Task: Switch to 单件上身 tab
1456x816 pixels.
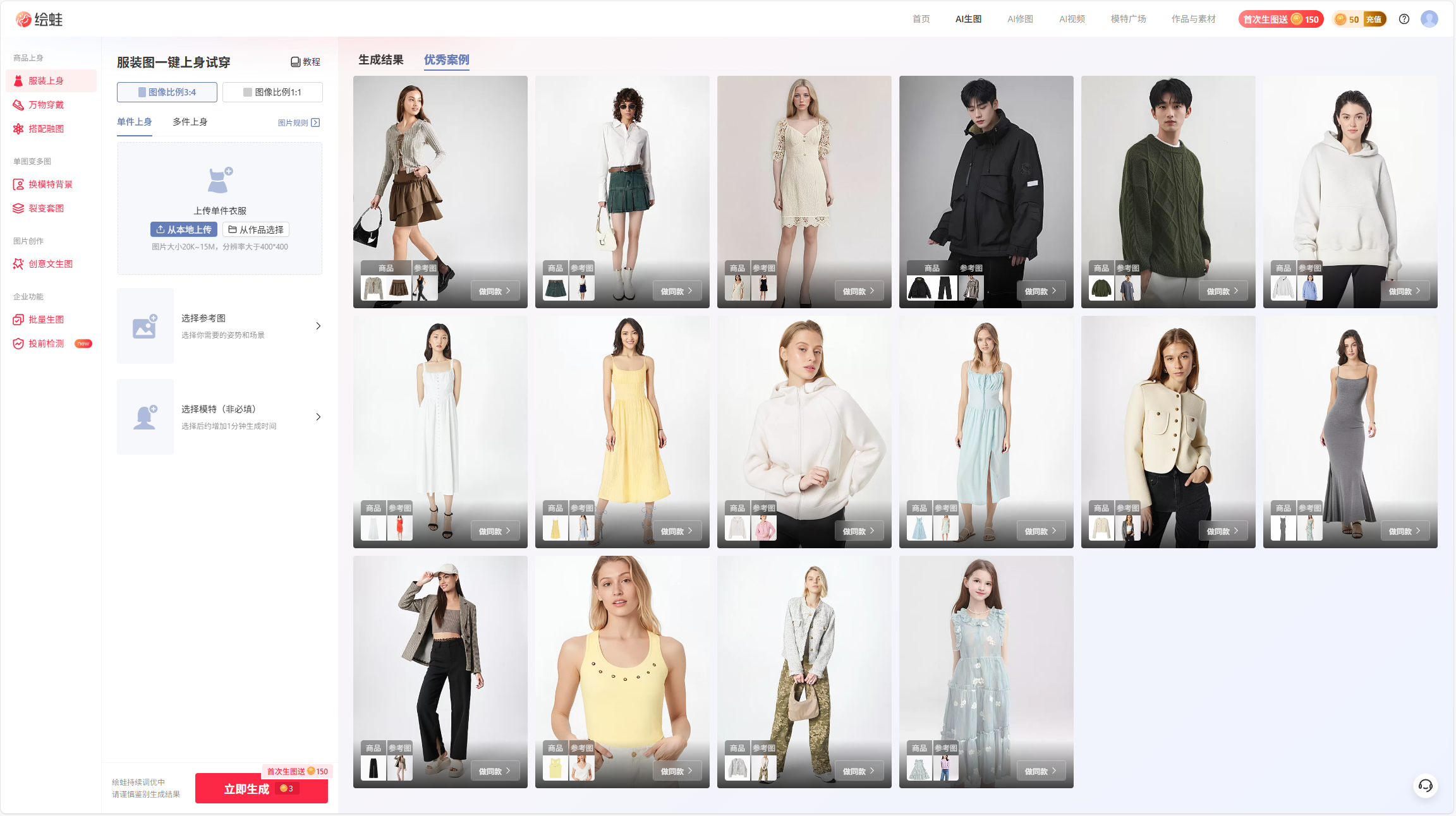Action: coord(135,122)
